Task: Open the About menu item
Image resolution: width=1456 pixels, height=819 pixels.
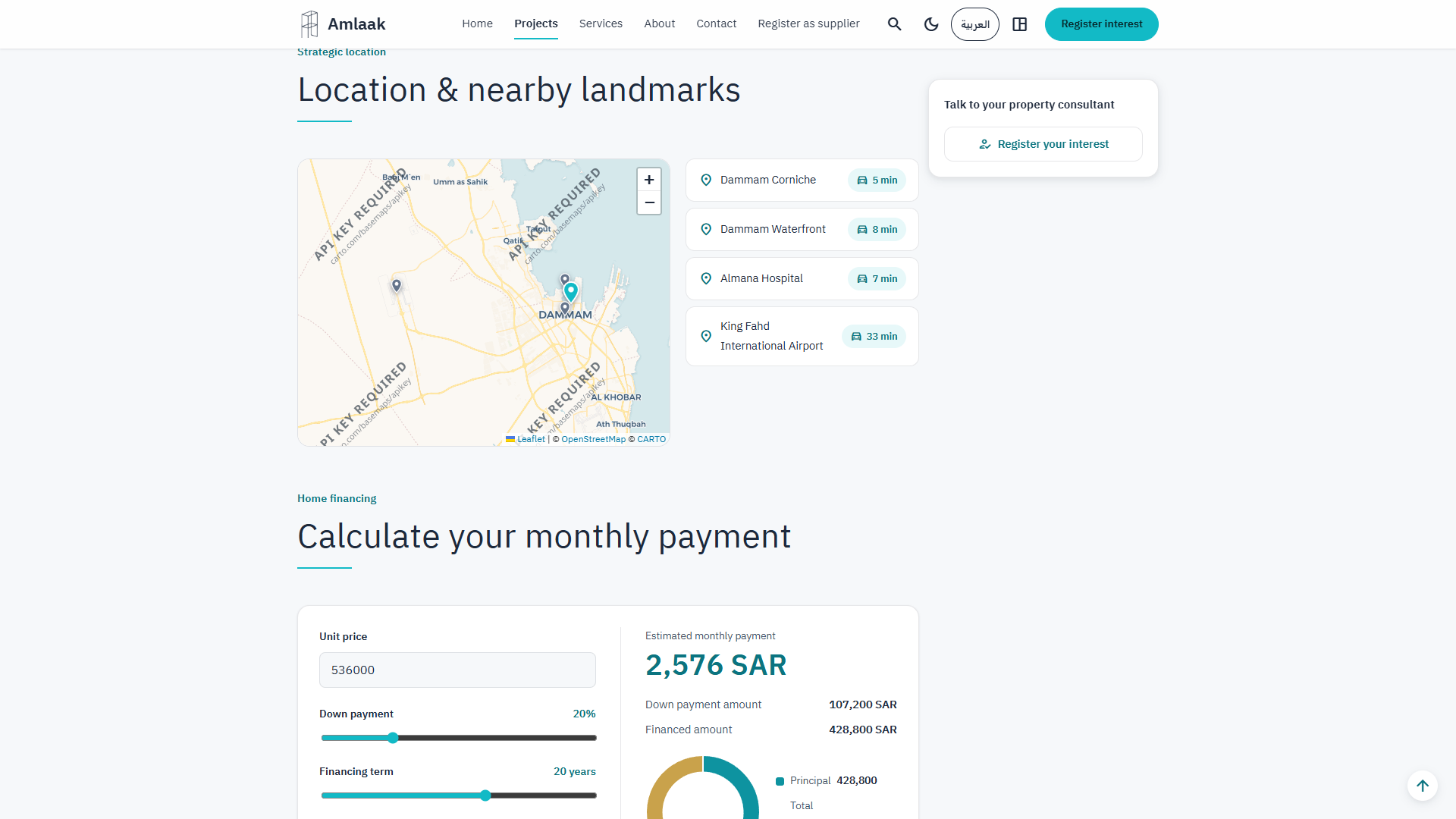Action: click(x=660, y=24)
